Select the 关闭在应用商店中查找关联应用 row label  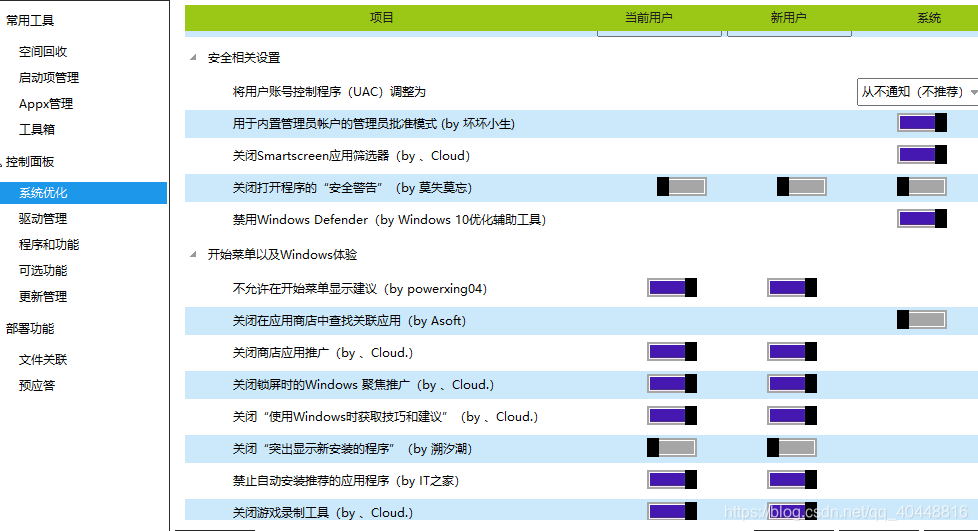point(349,321)
